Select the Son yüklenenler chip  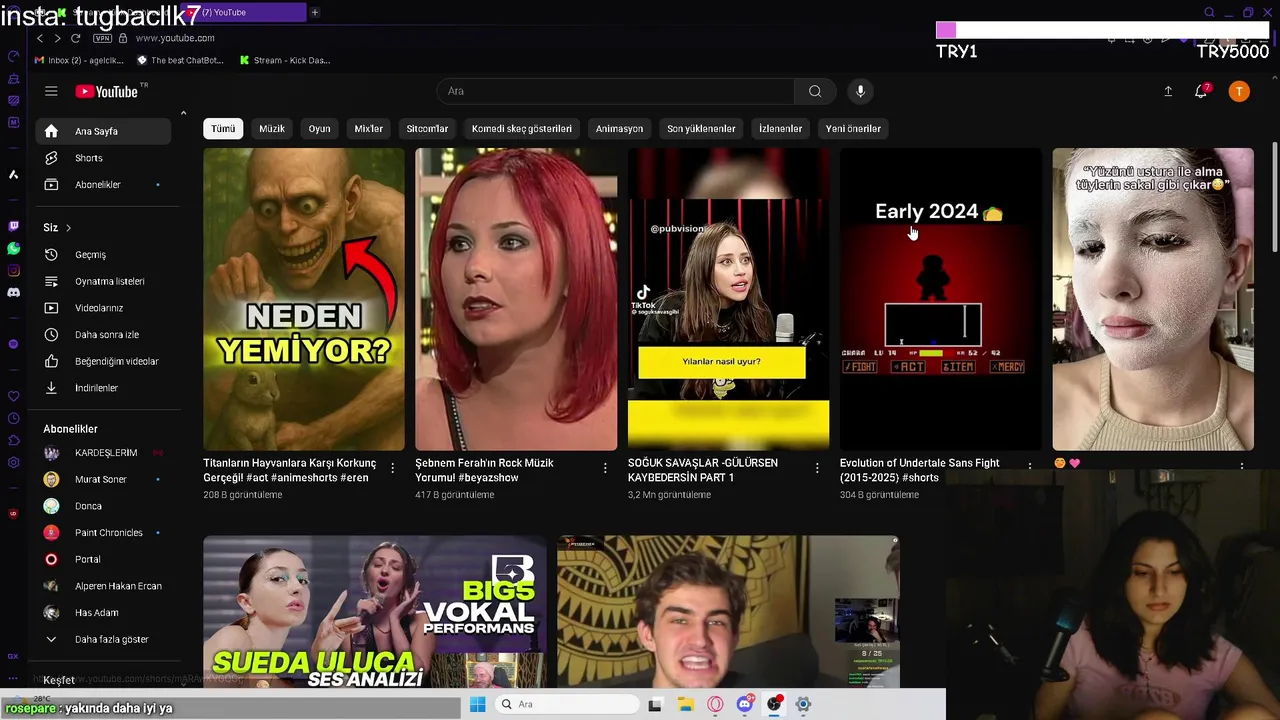701,128
